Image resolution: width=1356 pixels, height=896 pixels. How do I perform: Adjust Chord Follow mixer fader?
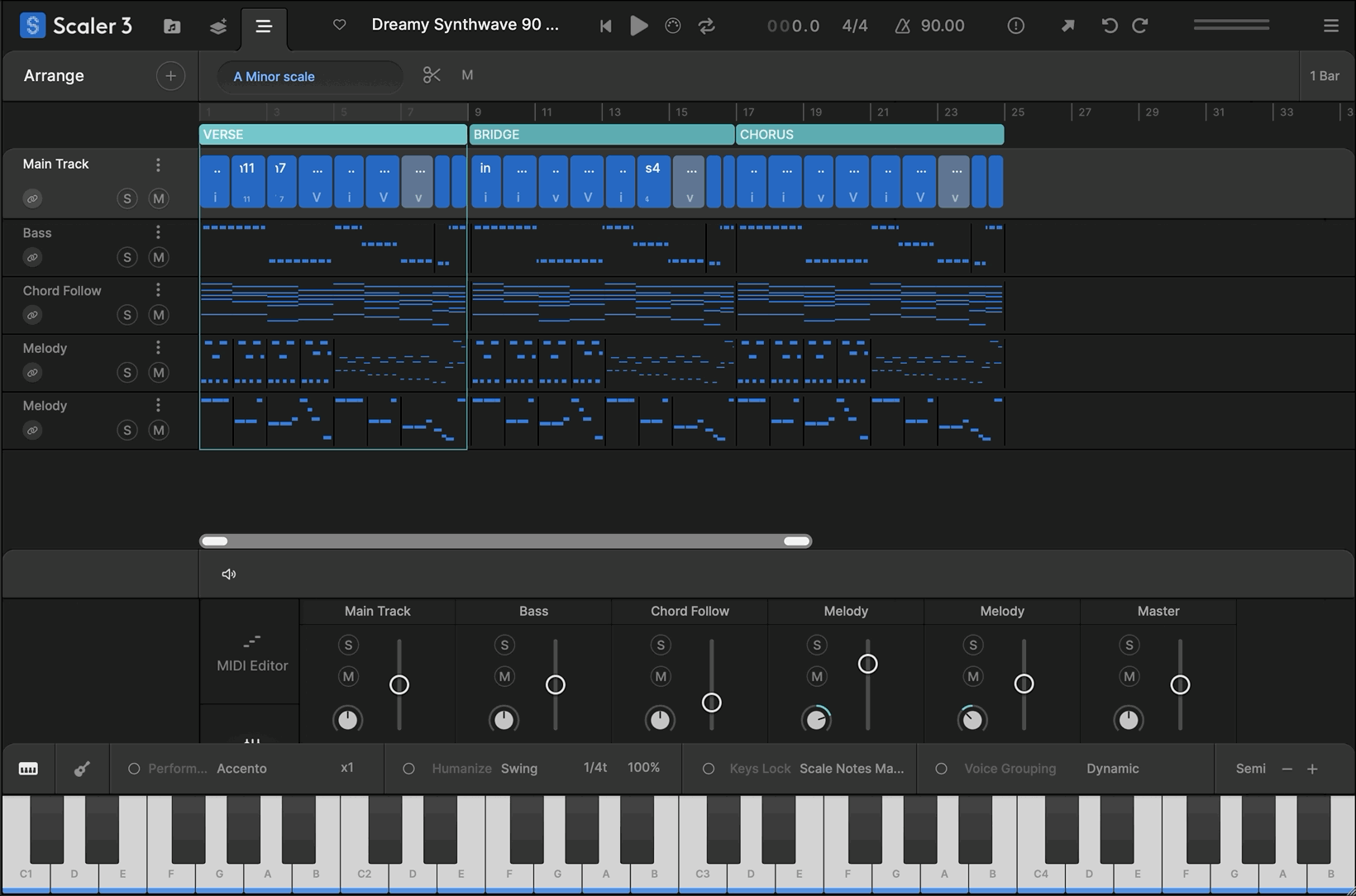coord(711,703)
